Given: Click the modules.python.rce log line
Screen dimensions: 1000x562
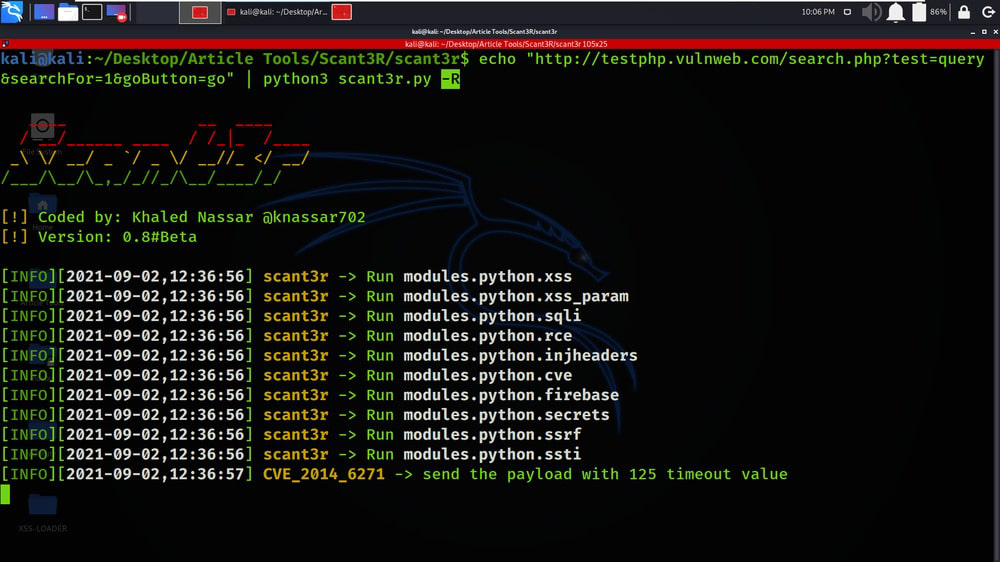Looking at the screenshot, I should click(286, 336).
